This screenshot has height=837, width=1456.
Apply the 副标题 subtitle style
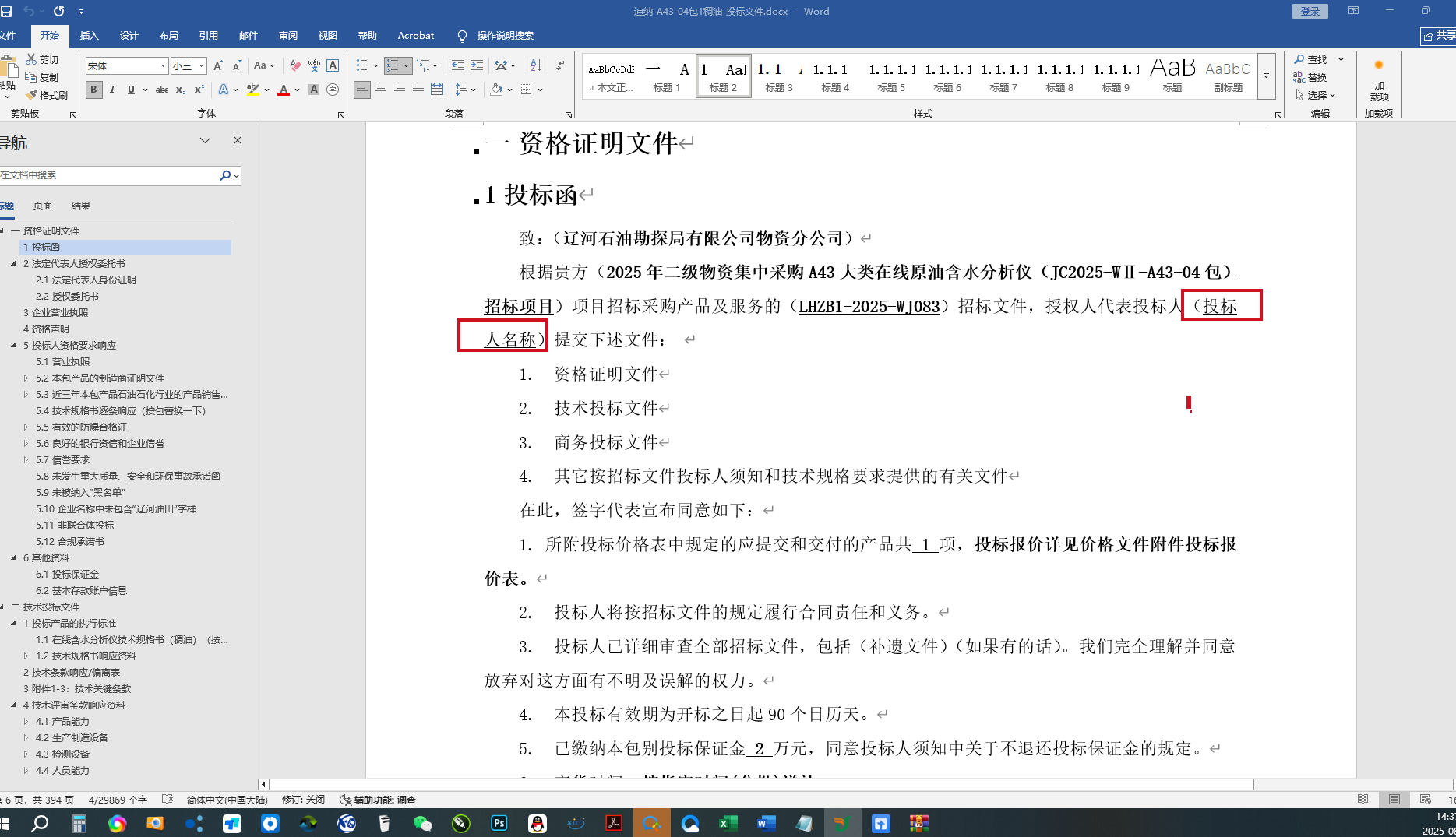1229,76
